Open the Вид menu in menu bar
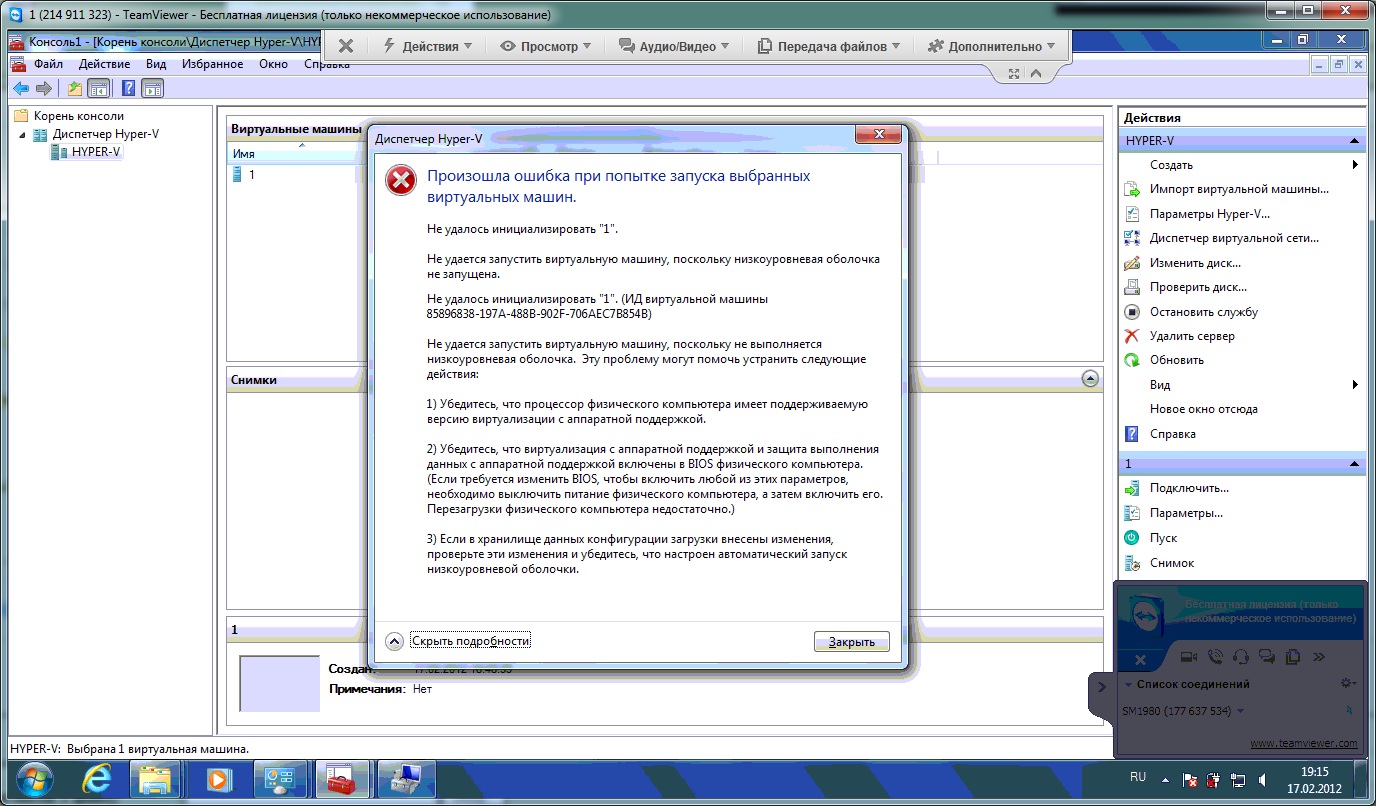 click(156, 64)
